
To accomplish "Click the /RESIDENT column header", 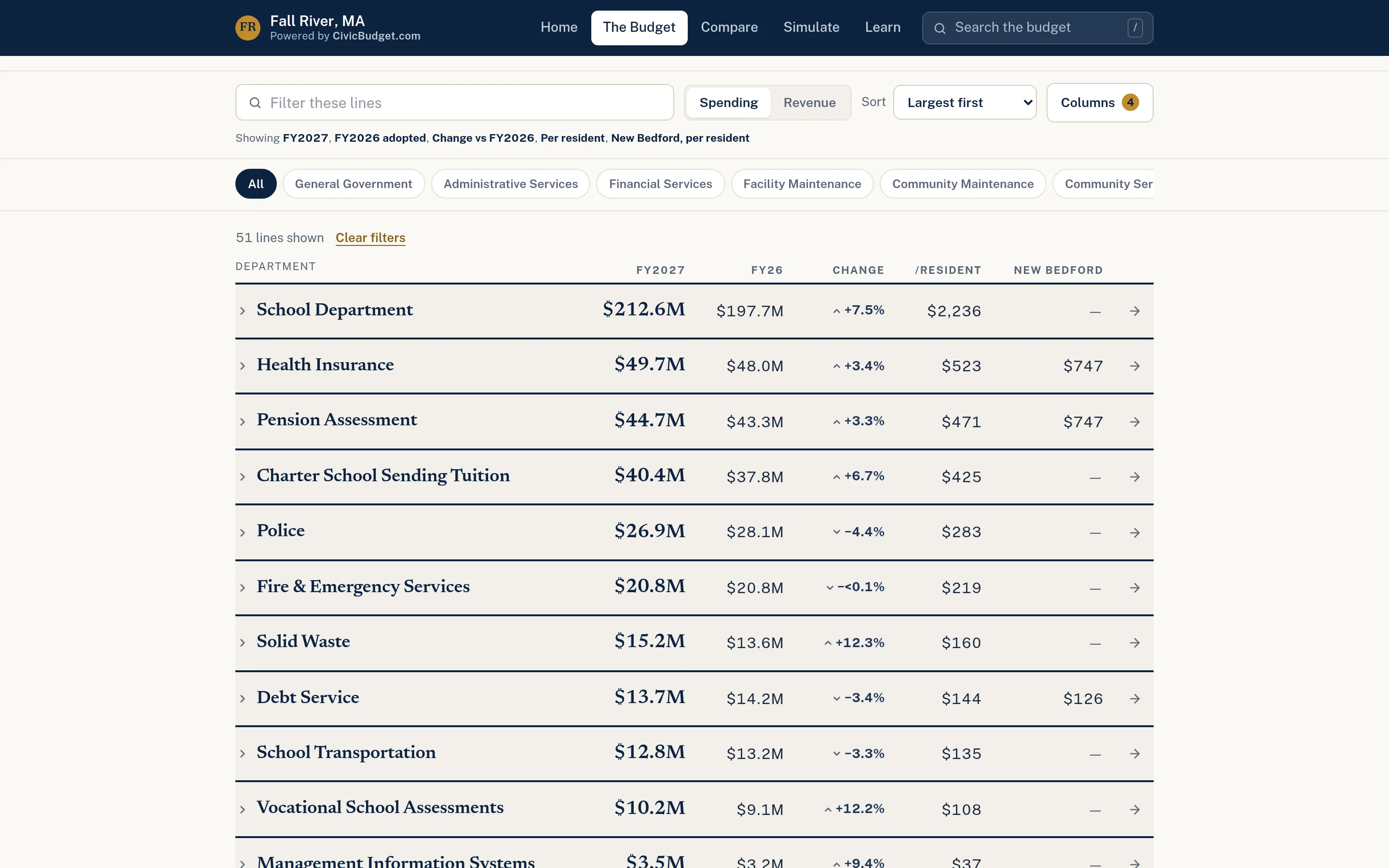I will tap(948, 271).
